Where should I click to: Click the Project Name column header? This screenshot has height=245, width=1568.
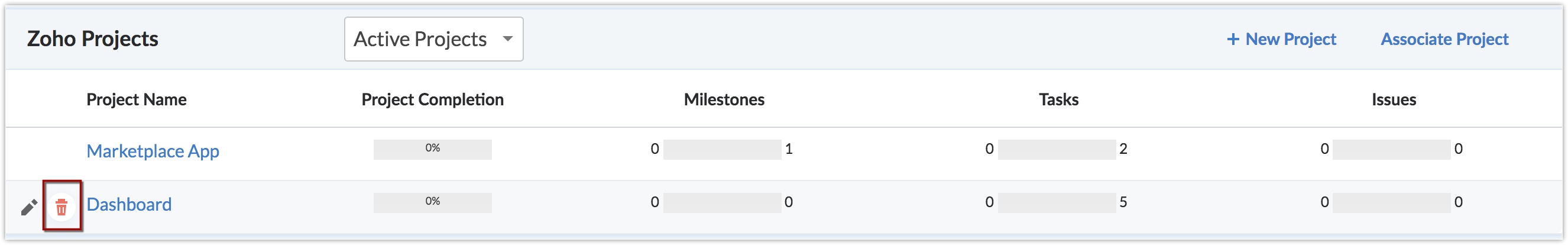pos(137,99)
